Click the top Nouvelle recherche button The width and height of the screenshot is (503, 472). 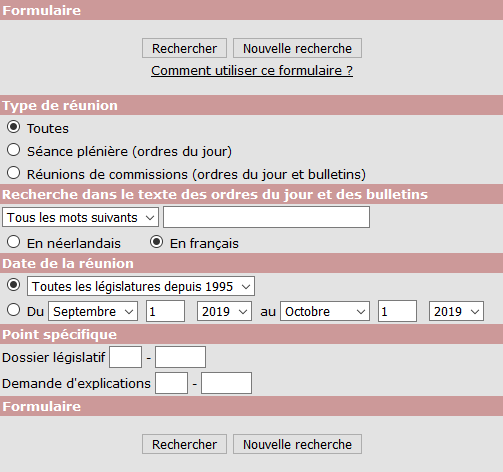click(297, 48)
